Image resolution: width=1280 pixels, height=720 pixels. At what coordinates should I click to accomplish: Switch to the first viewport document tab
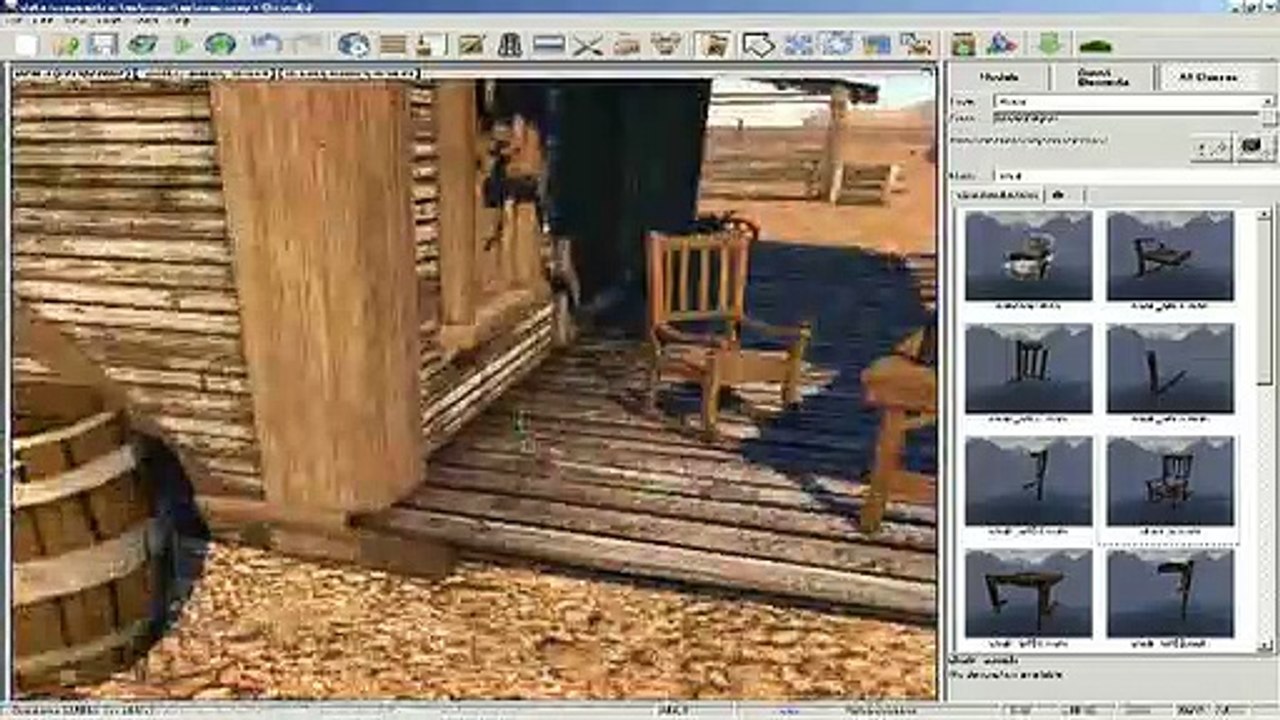point(72,73)
